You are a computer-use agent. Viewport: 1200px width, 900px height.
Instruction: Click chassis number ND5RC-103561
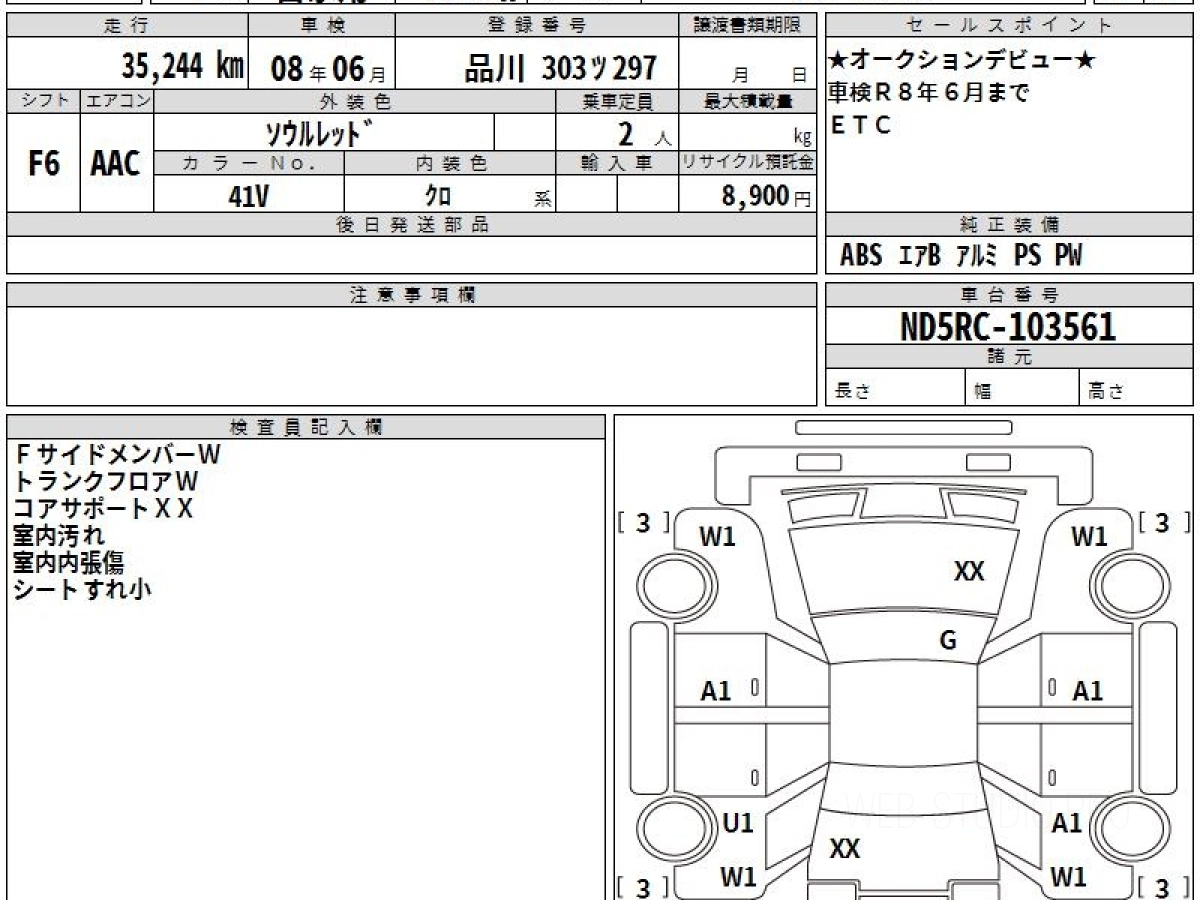pos(1008,327)
